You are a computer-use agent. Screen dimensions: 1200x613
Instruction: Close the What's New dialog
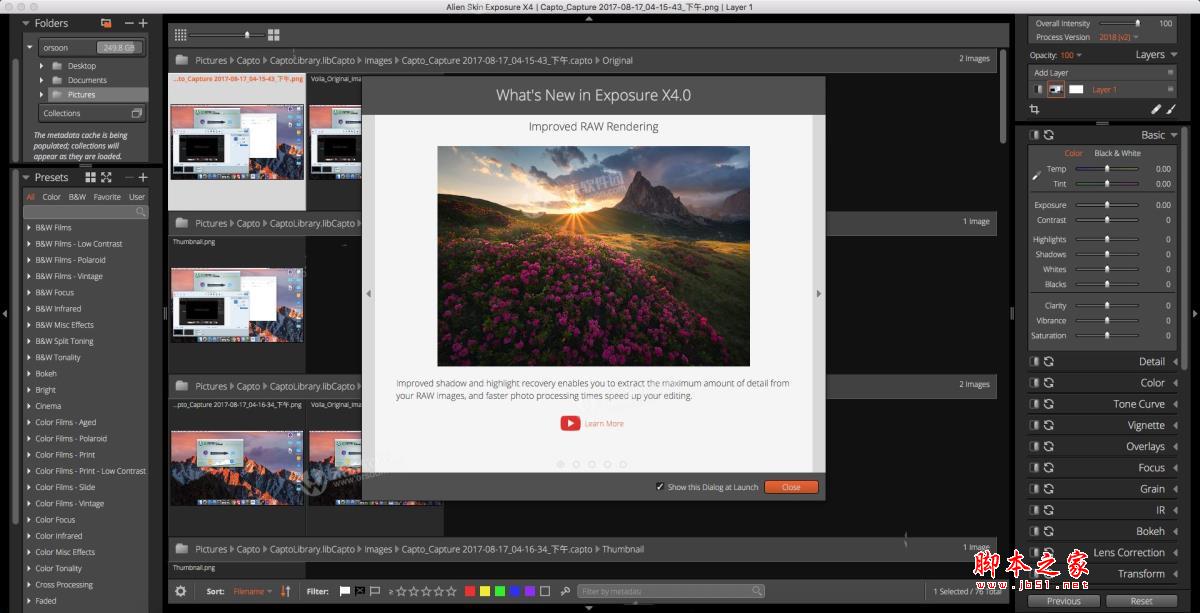pos(791,487)
